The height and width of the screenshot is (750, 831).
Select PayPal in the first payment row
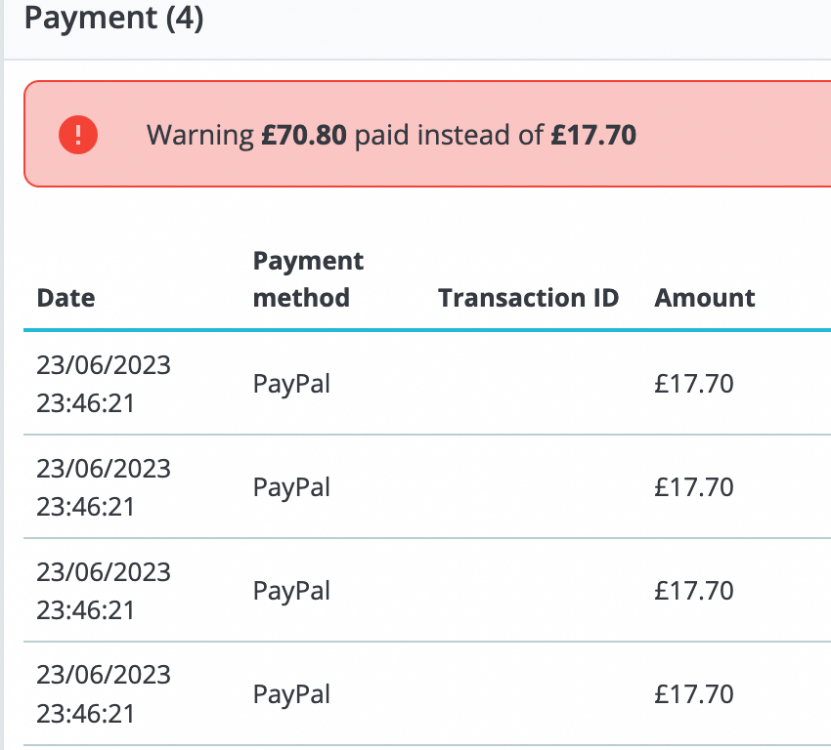click(x=291, y=384)
